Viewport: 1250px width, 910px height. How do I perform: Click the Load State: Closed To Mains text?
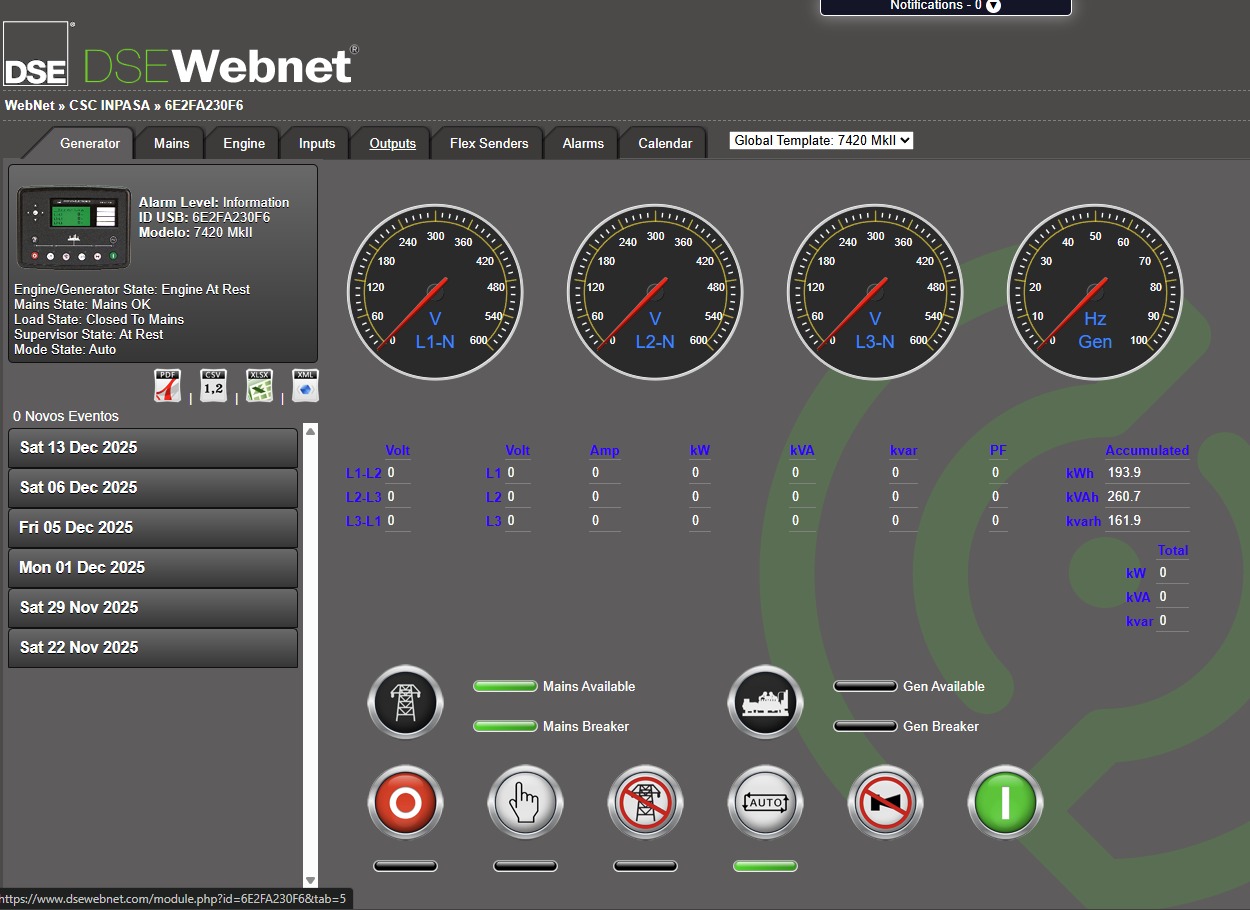[99, 319]
